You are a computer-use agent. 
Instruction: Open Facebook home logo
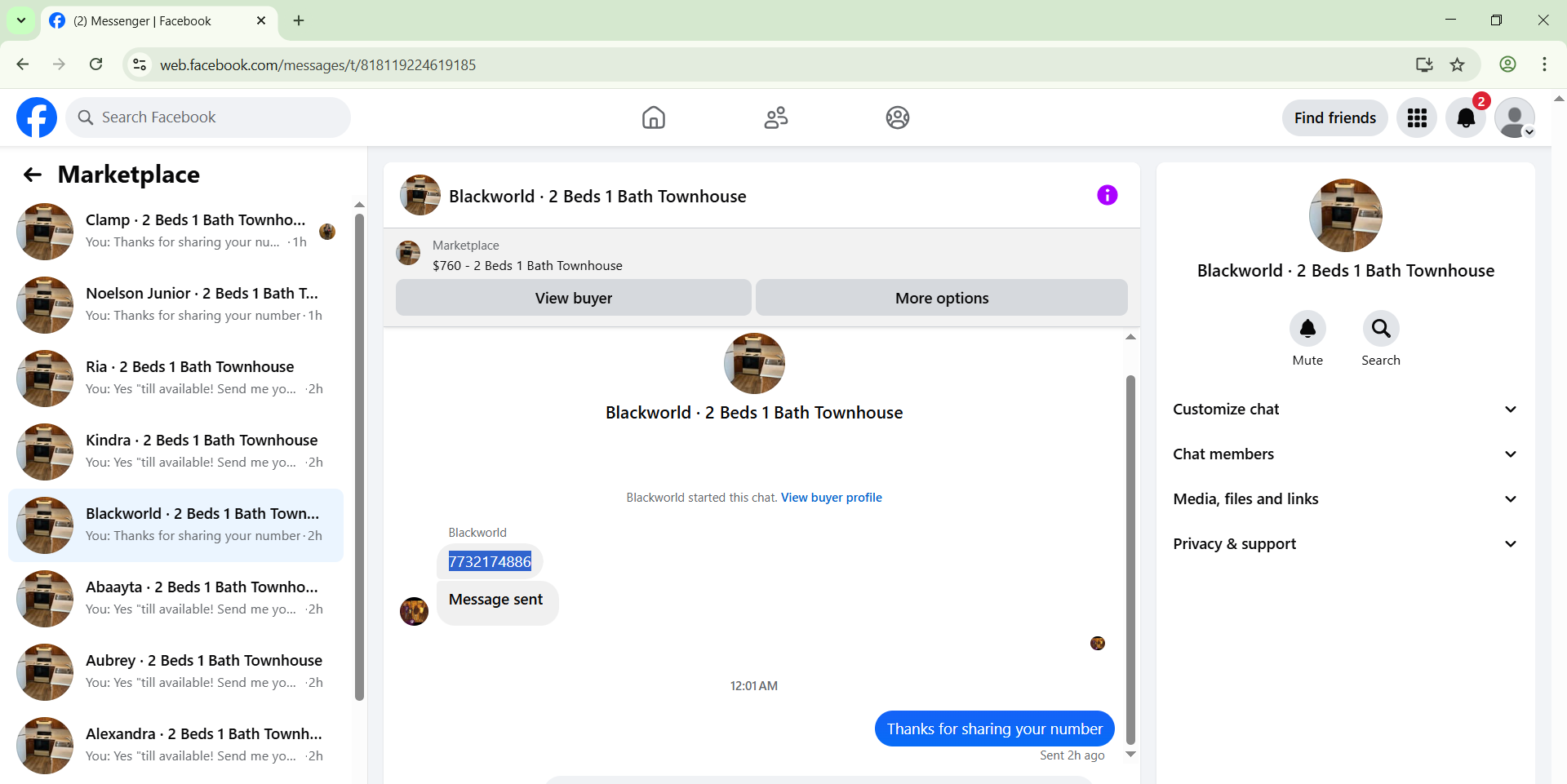point(37,117)
